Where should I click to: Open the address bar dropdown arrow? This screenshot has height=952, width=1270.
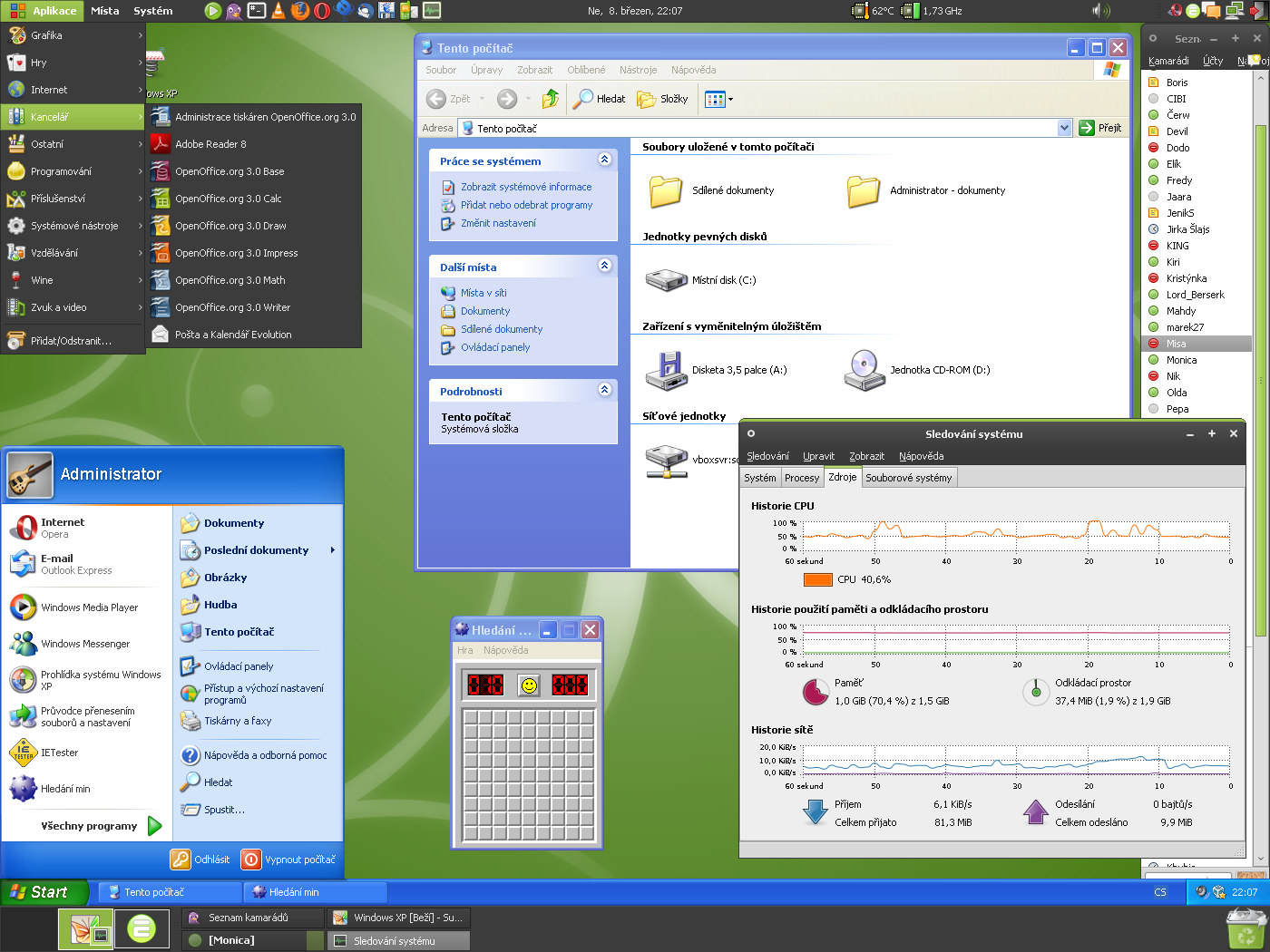(x=1065, y=128)
